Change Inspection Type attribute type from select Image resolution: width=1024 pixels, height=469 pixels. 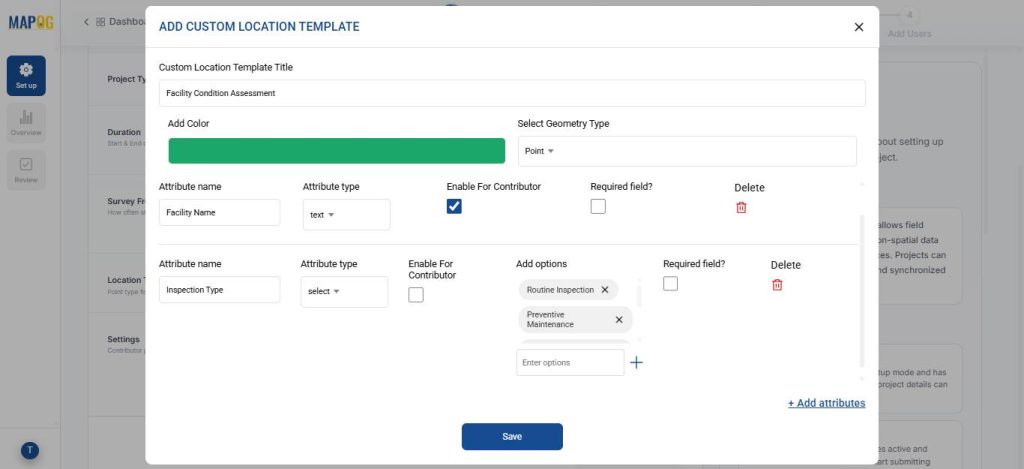(x=344, y=291)
